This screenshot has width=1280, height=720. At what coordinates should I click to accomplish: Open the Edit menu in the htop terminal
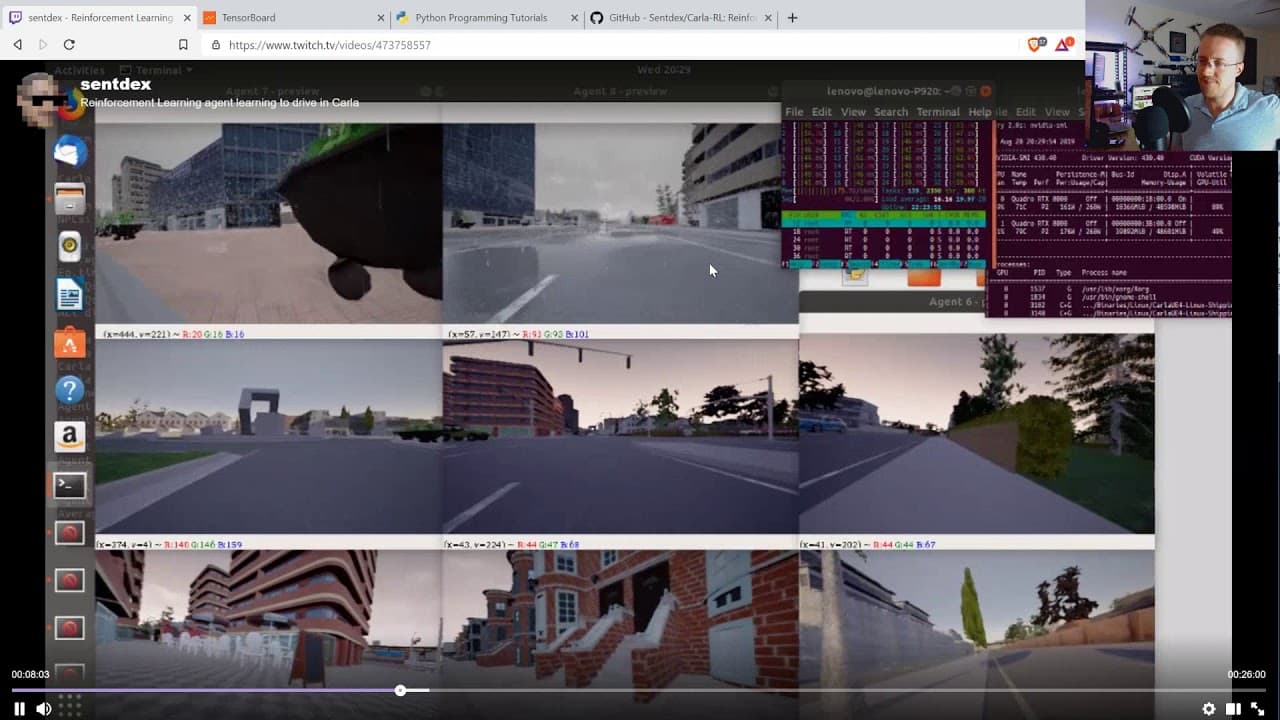[822, 112]
